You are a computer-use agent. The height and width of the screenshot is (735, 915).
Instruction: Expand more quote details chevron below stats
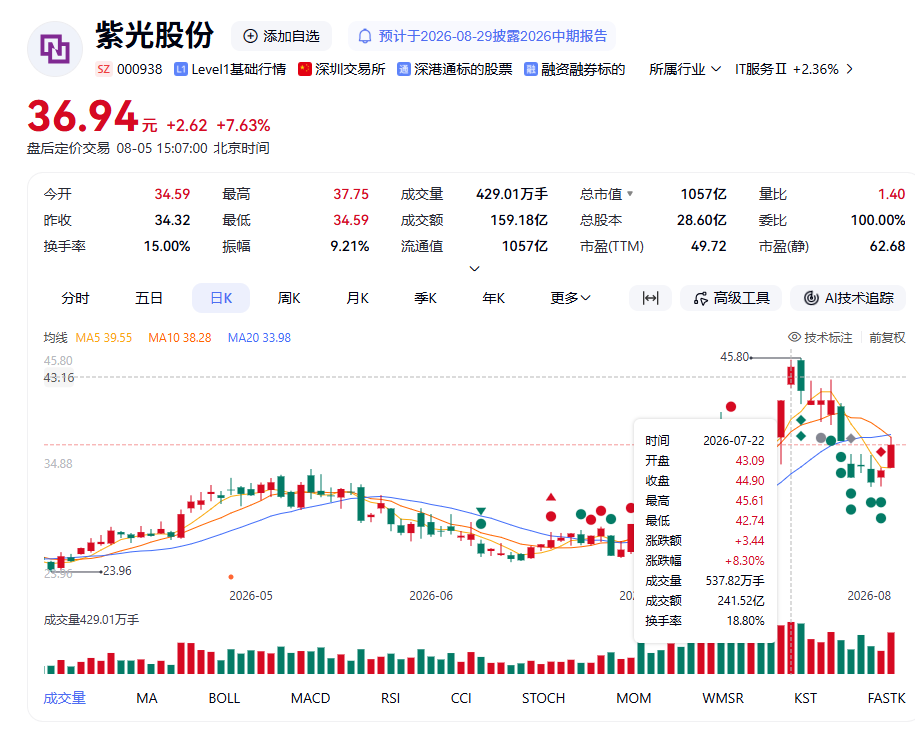tap(474, 268)
